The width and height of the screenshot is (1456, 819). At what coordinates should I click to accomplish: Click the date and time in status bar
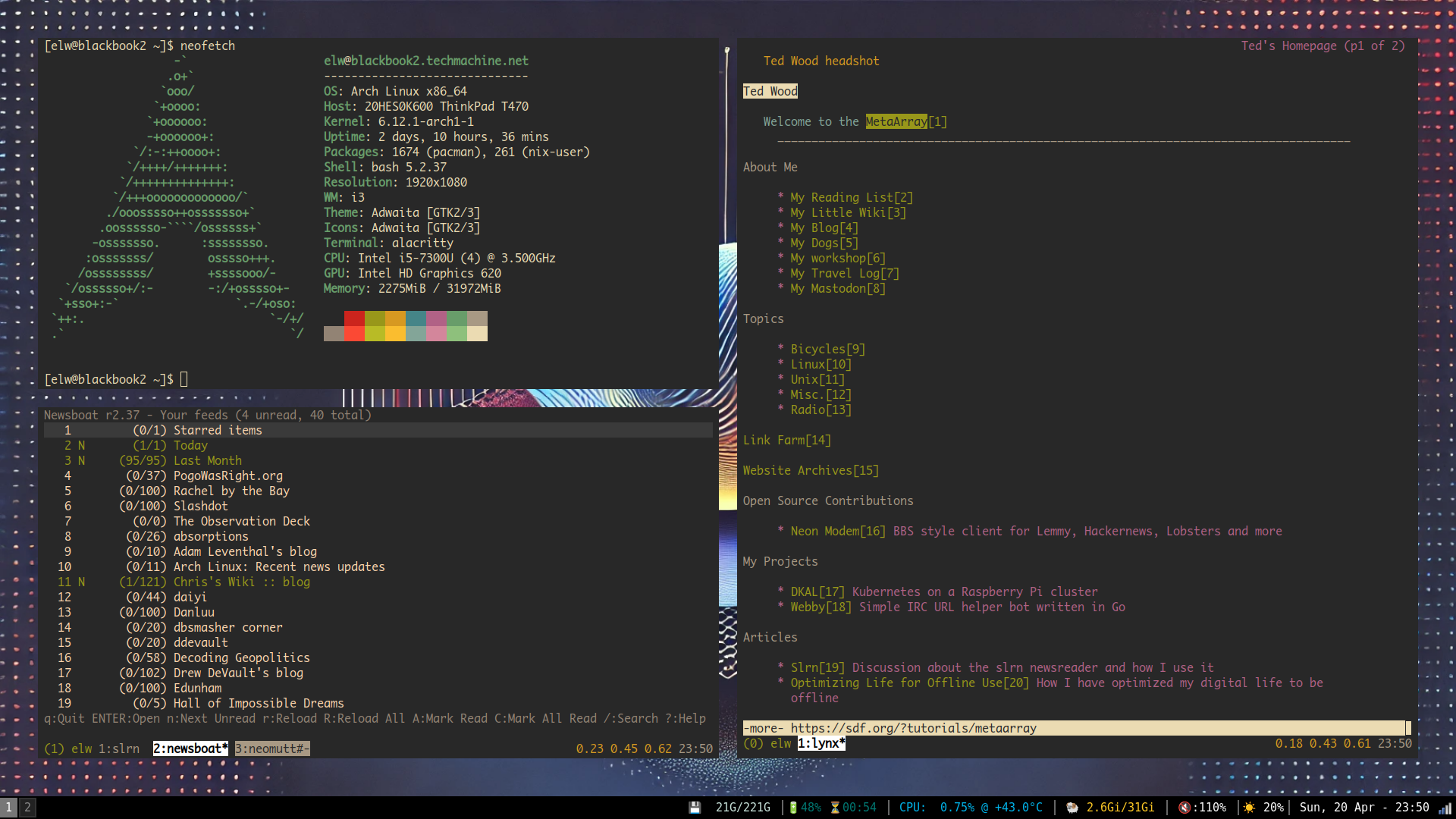[x=1363, y=808]
